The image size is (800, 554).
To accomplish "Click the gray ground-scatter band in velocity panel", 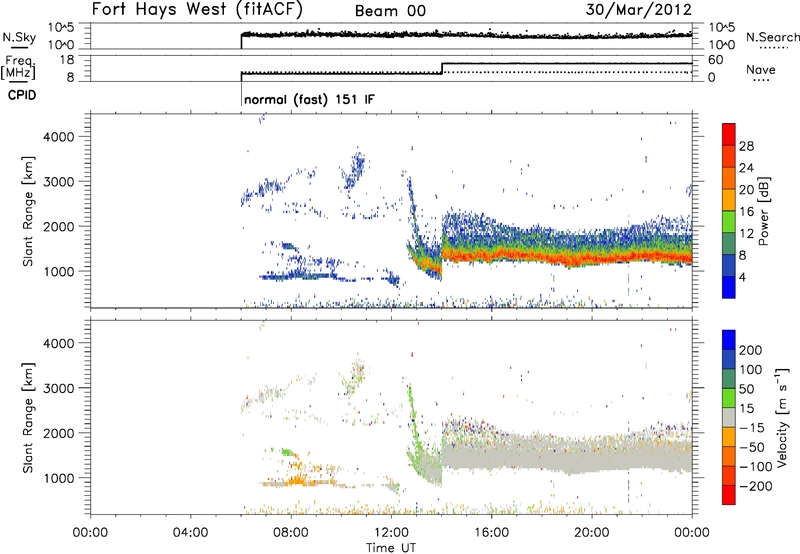I will click(x=566, y=454).
